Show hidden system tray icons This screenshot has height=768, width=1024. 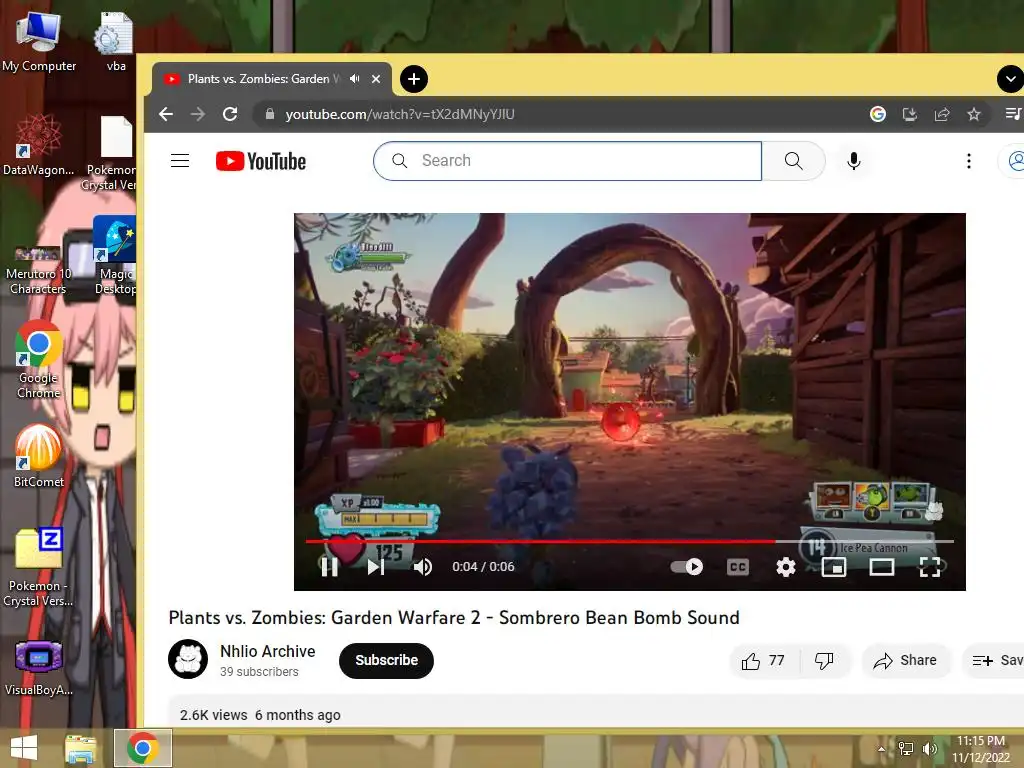tap(881, 749)
